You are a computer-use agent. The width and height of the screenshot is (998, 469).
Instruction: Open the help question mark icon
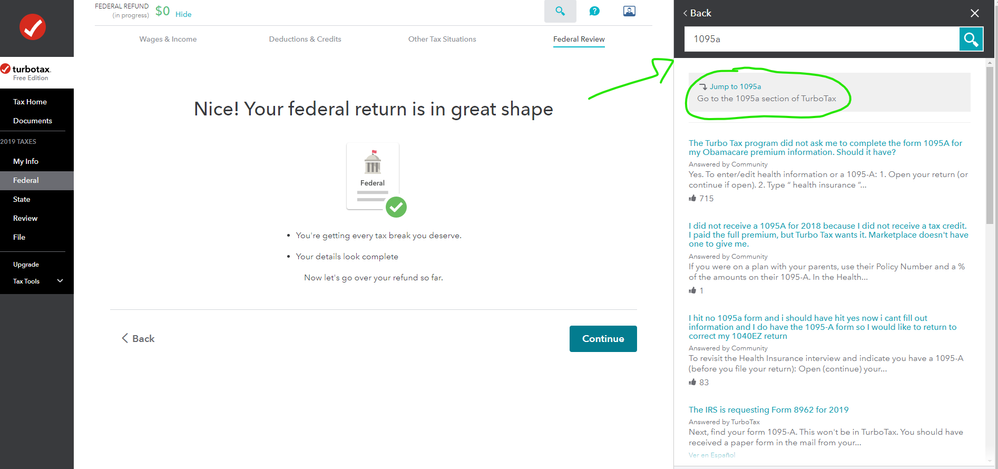tap(594, 11)
